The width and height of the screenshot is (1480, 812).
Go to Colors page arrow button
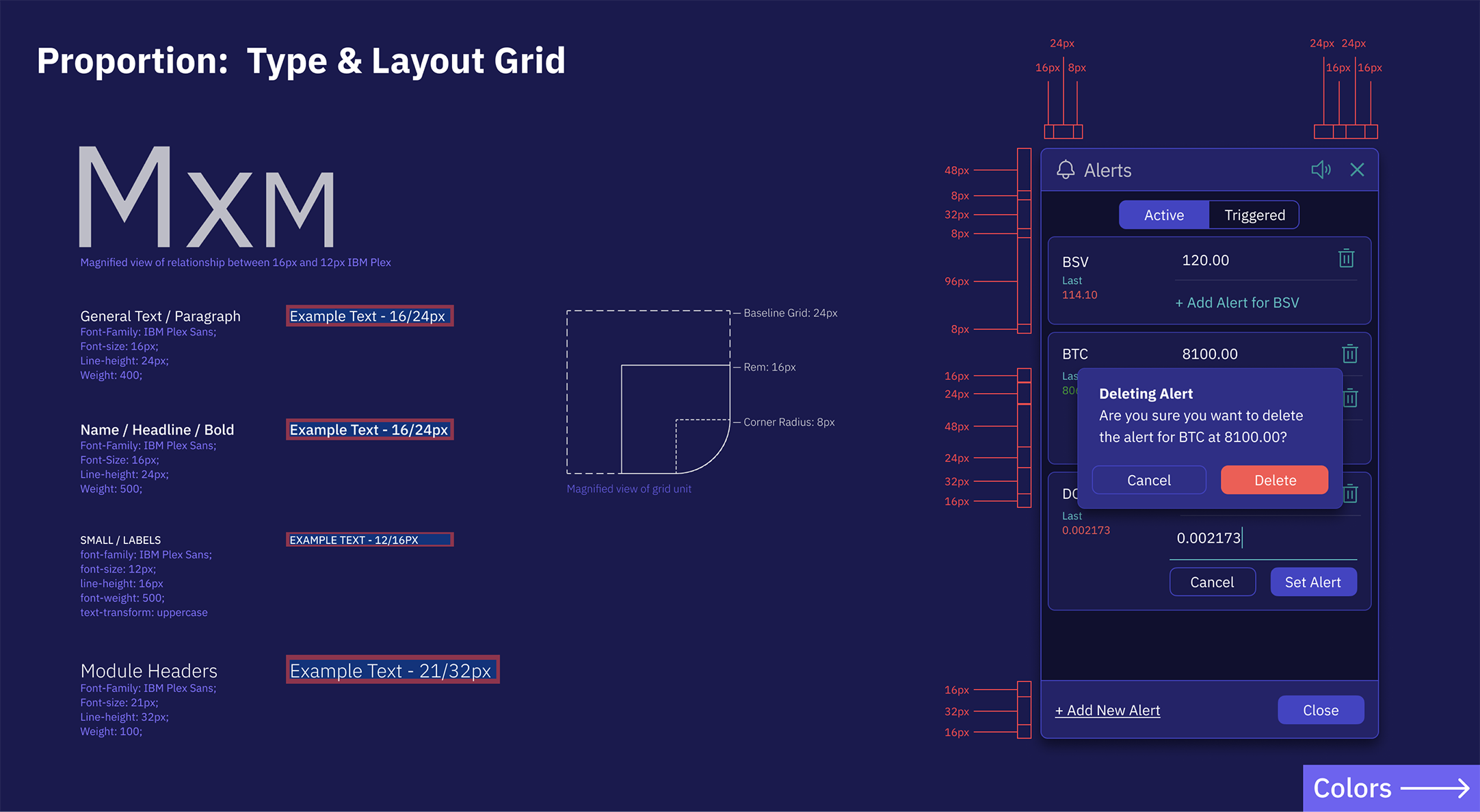click(x=1391, y=788)
